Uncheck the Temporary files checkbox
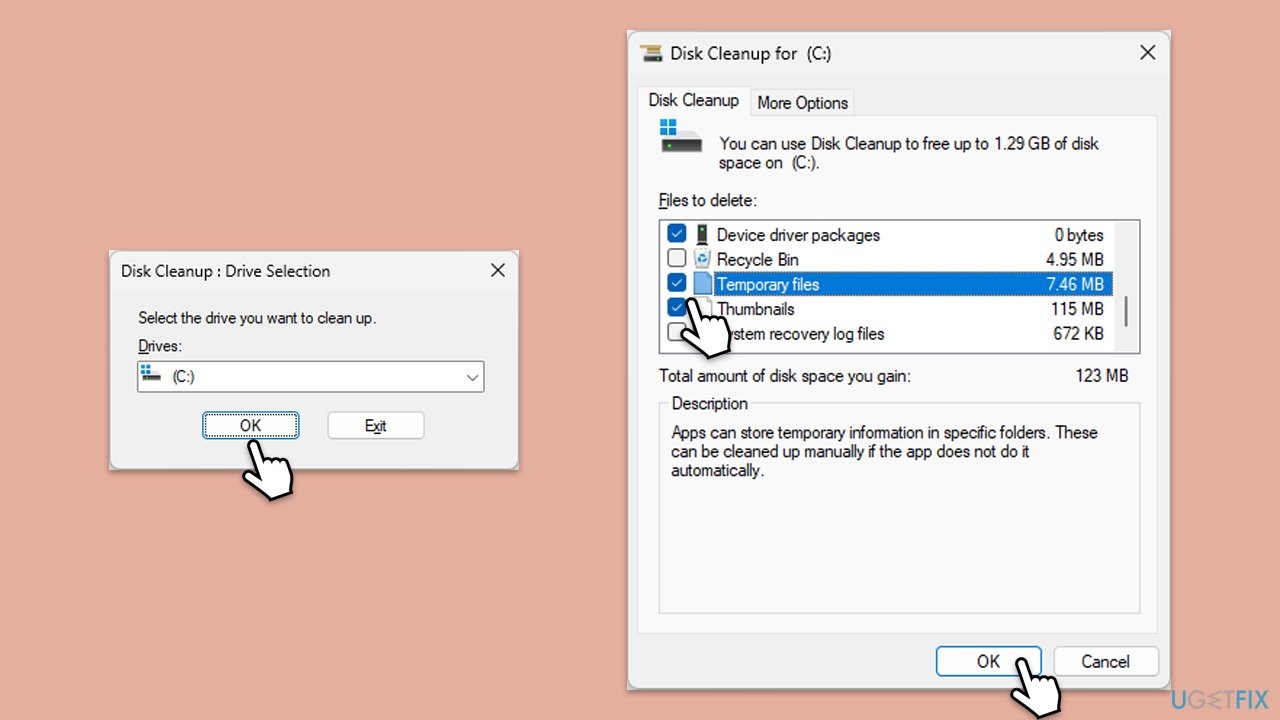The width and height of the screenshot is (1280, 720). pyautogui.click(x=677, y=283)
